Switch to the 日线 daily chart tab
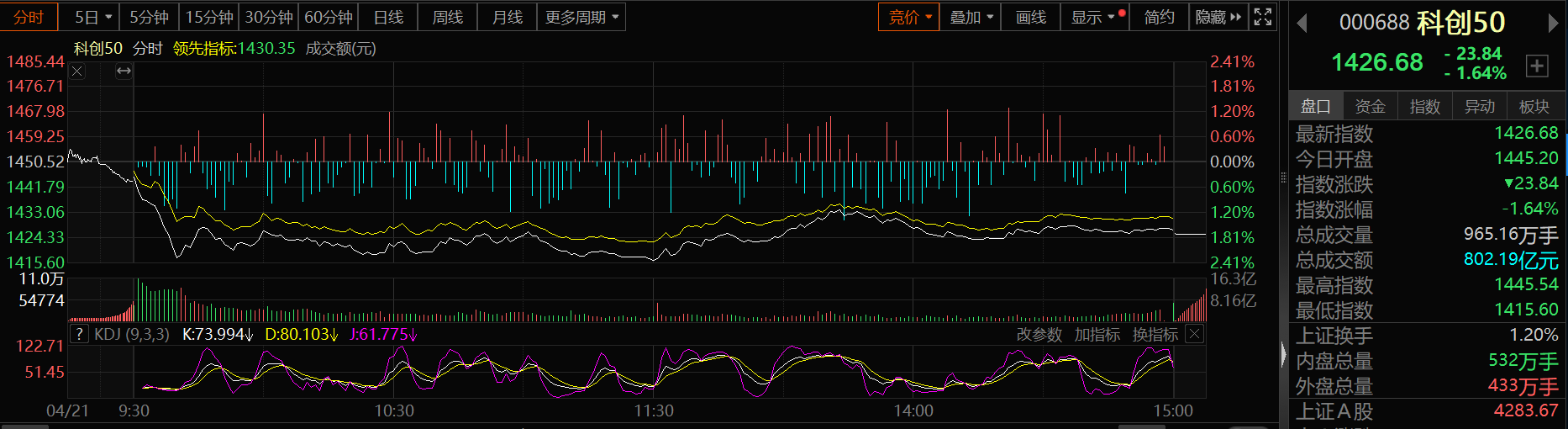1568x429 pixels. 388,17
